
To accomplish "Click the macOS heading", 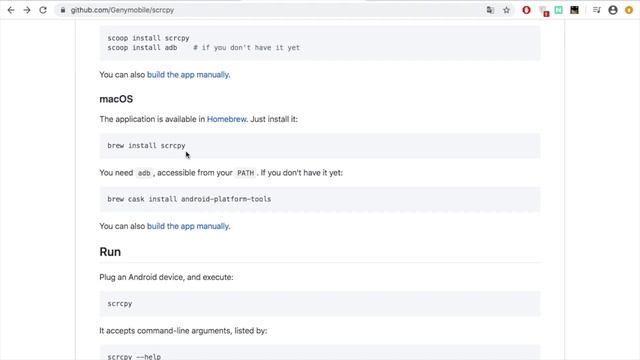I will [116, 99].
